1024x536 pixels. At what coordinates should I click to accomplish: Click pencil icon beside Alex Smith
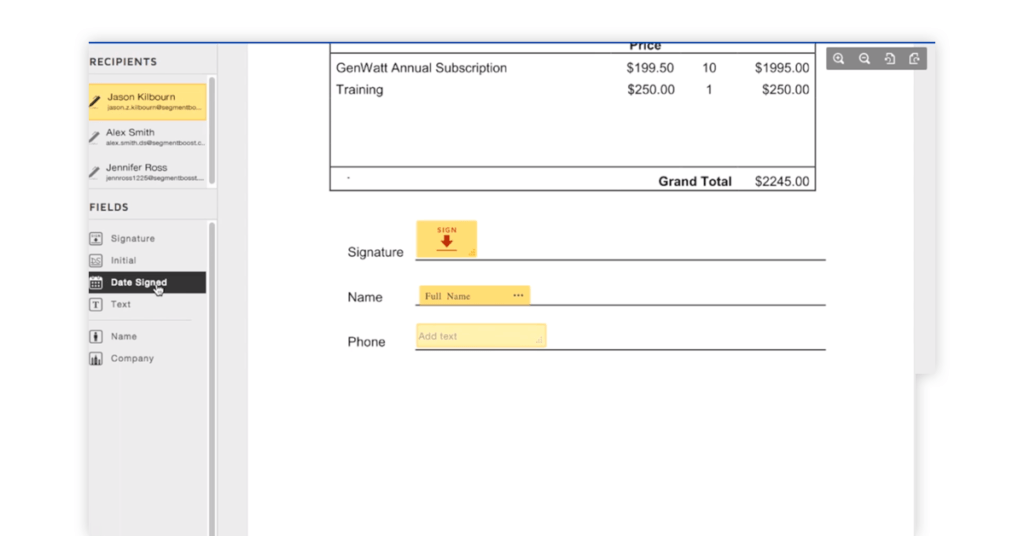tap(95, 137)
